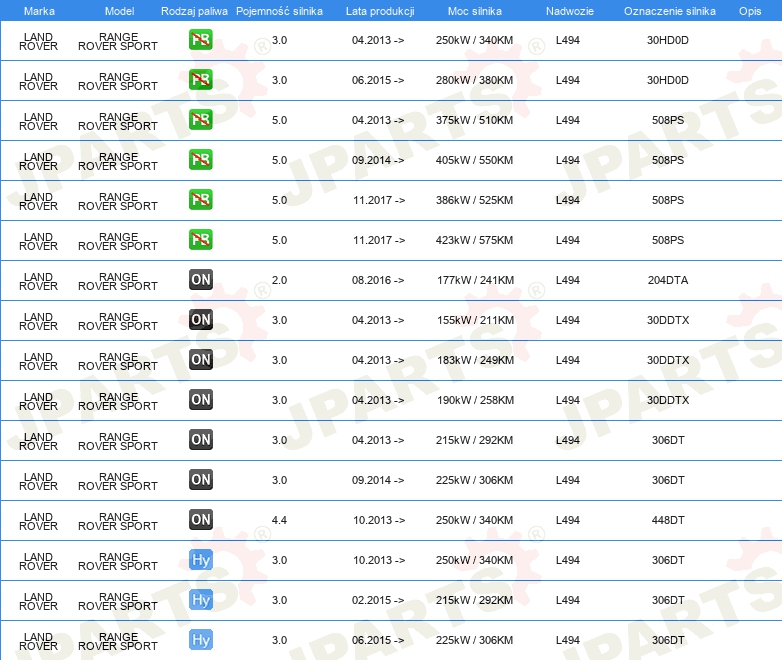Click the Hy hybrid icon in the 10.2013 306DT row
Screen dimensions: 782x660
click(x=201, y=560)
